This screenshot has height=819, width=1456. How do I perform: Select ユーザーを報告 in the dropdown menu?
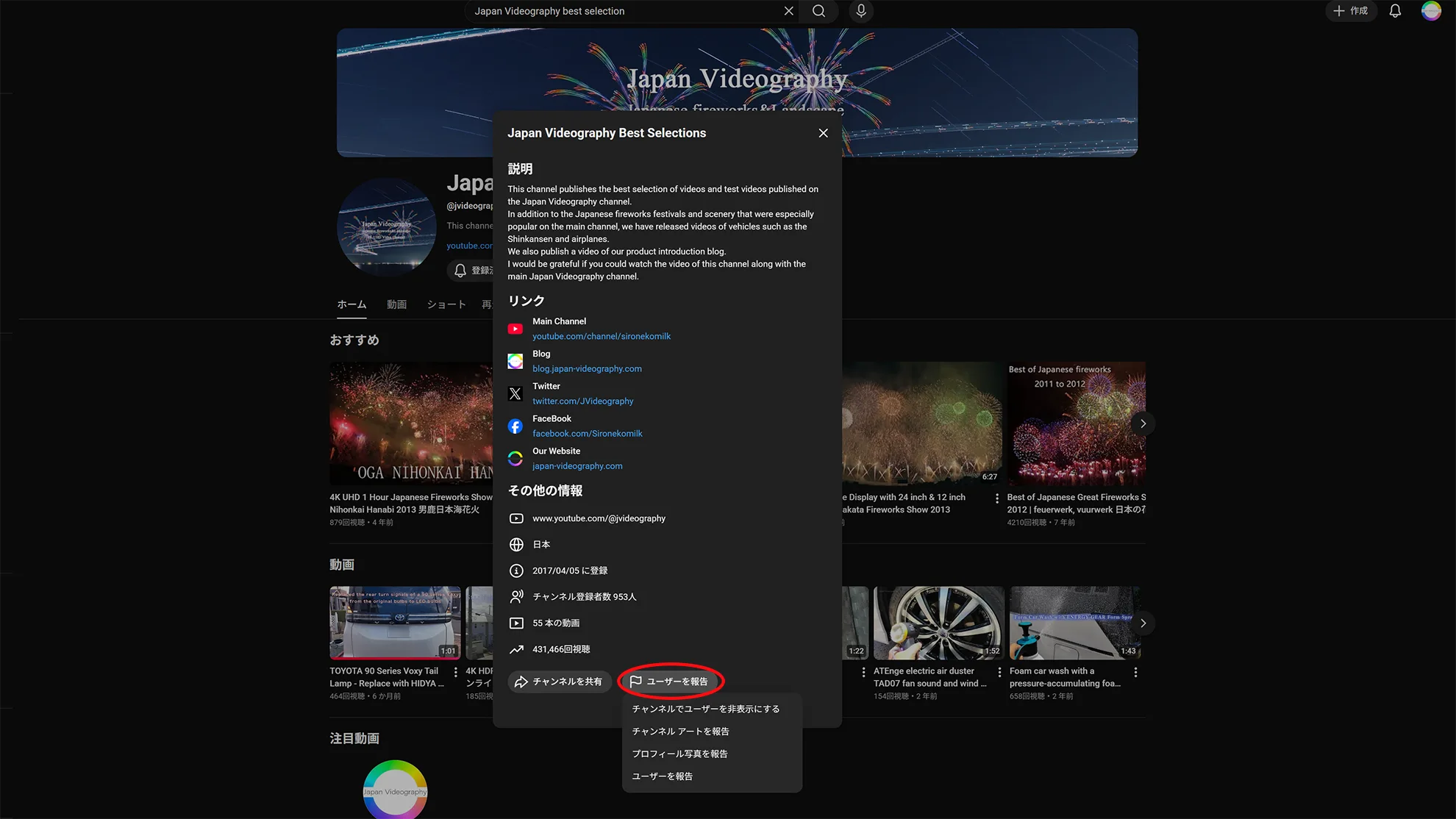tap(712, 776)
